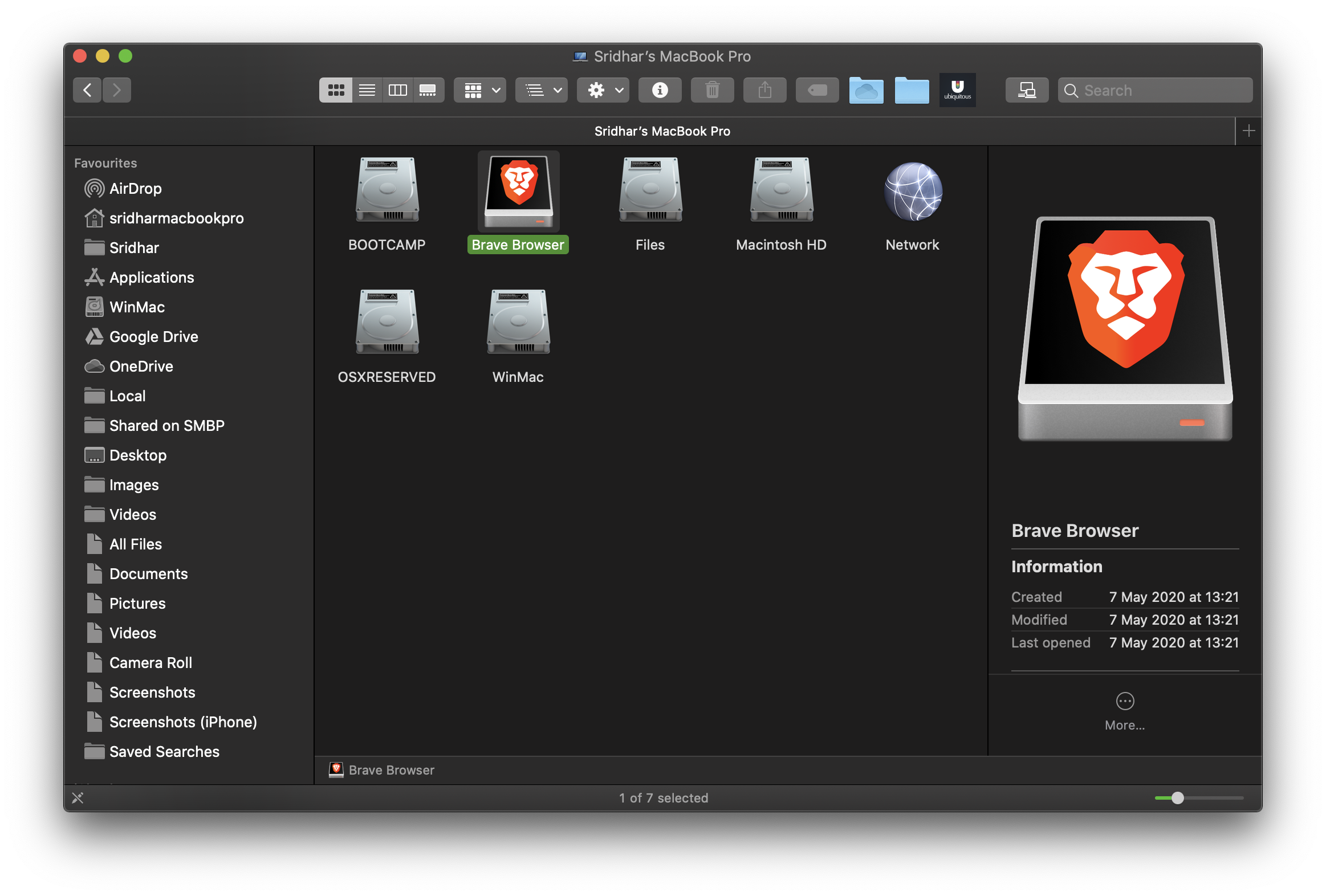
Task: Open the group-by arrangement dropdown
Action: [480, 90]
